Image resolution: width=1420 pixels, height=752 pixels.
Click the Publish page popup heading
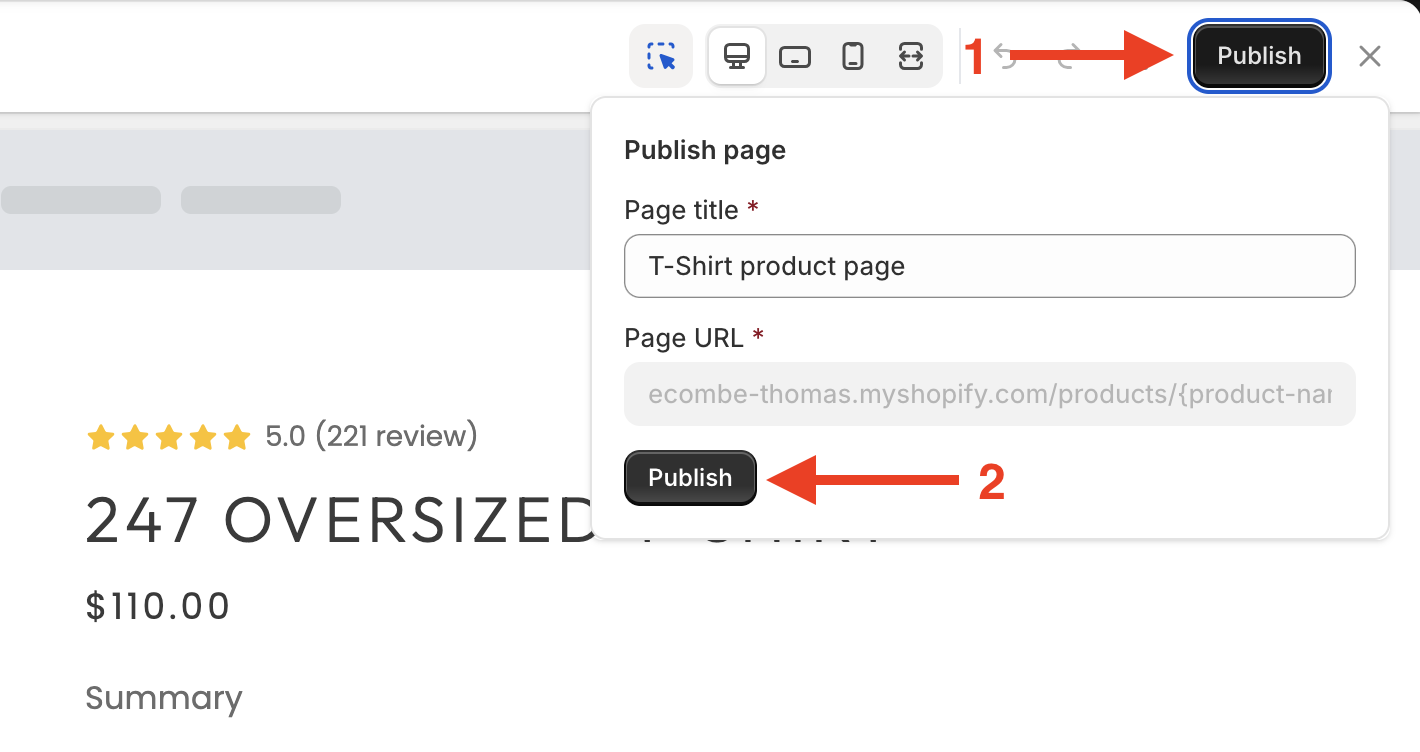[x=705, y=150]
